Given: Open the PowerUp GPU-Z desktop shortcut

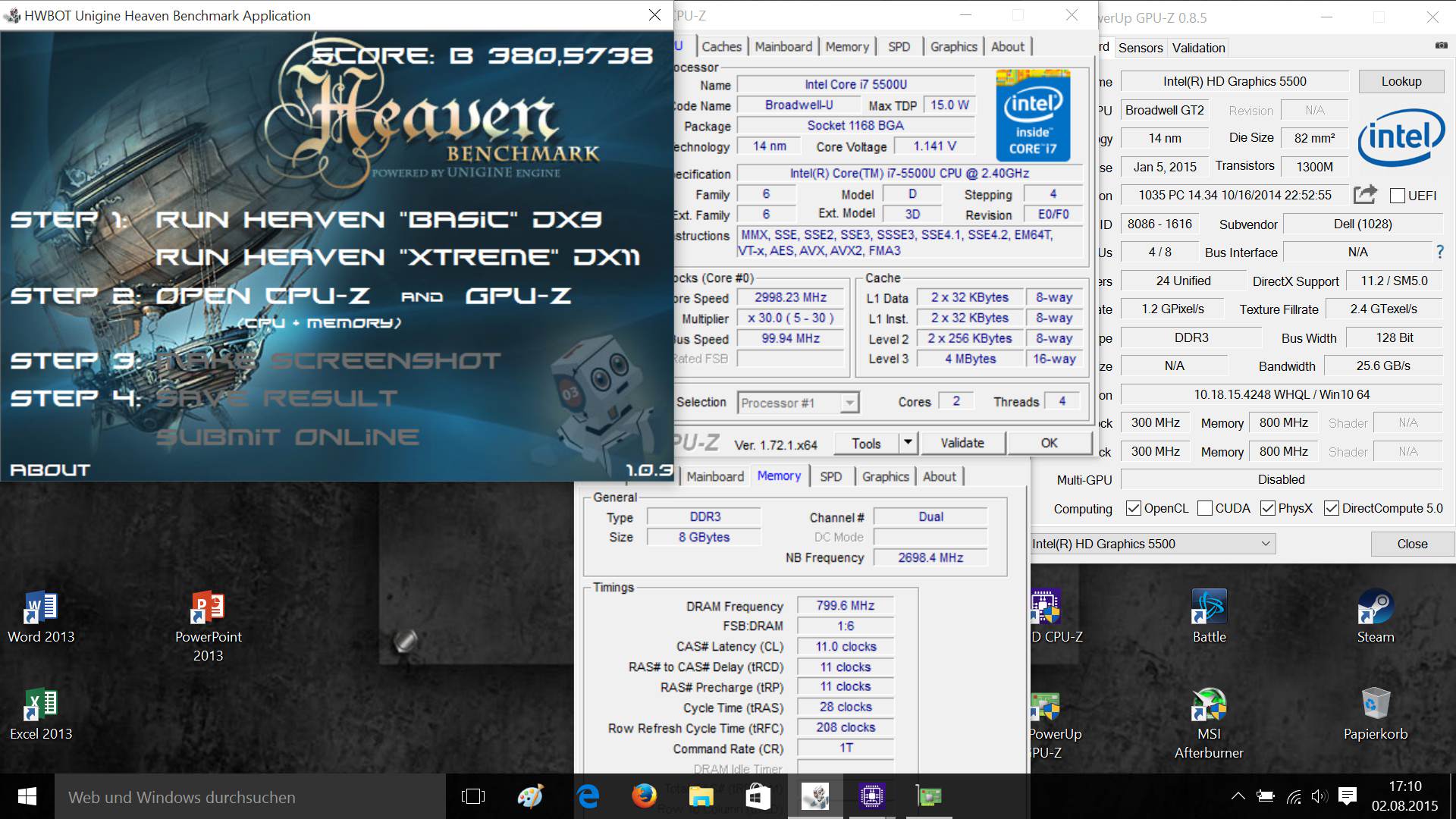Looking at the screenshot, I should coord(1056,723).
